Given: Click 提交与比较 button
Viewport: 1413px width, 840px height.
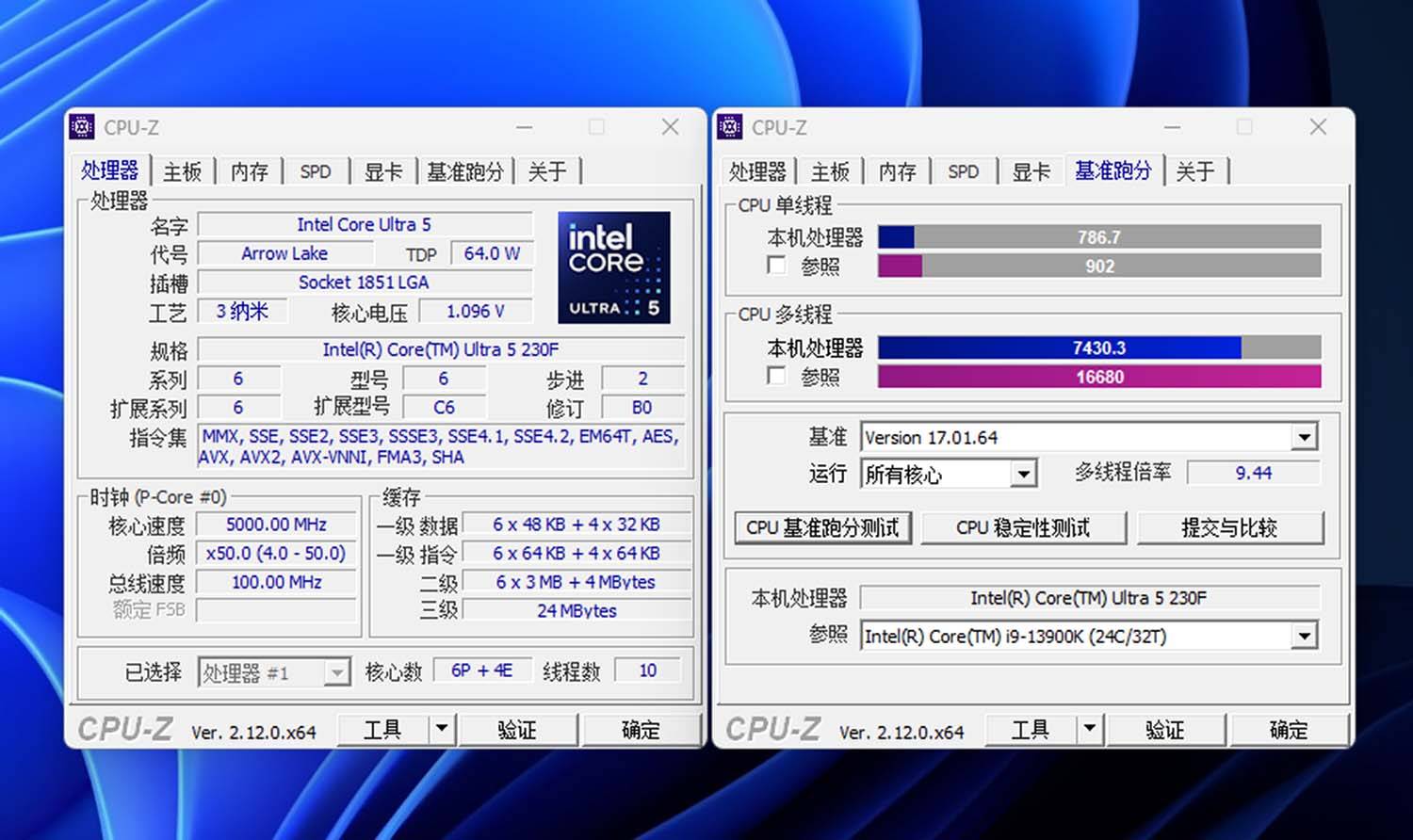Looking at the screenshot, I should click(x=1229, y=528).
